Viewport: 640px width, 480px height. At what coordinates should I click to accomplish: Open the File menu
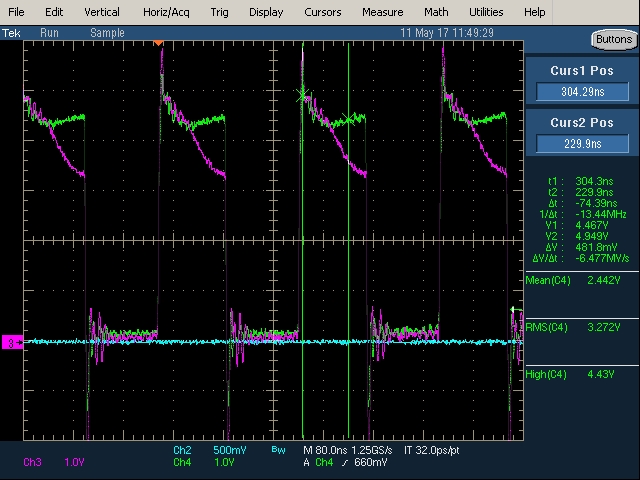(16, 12)
